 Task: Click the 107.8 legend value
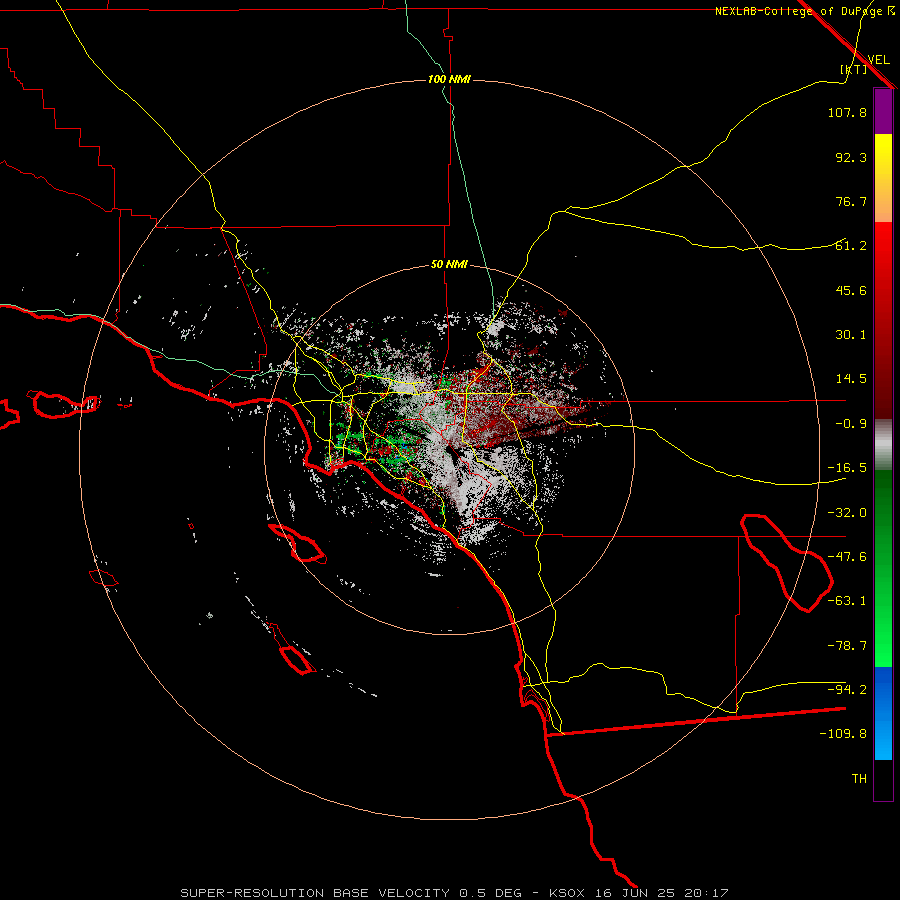point(847,112)
